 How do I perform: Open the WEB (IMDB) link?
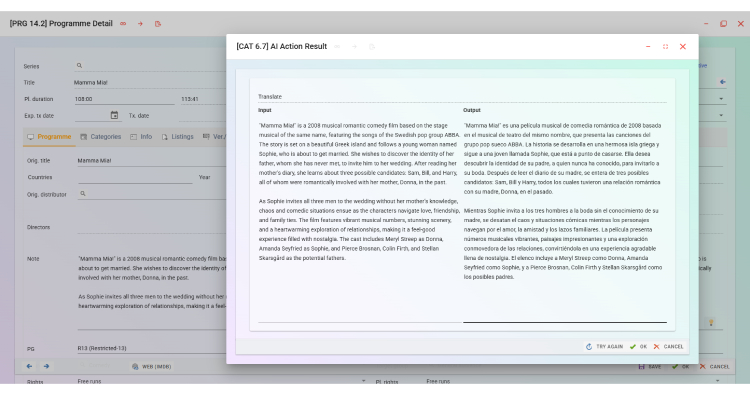[x=152, y=367]
